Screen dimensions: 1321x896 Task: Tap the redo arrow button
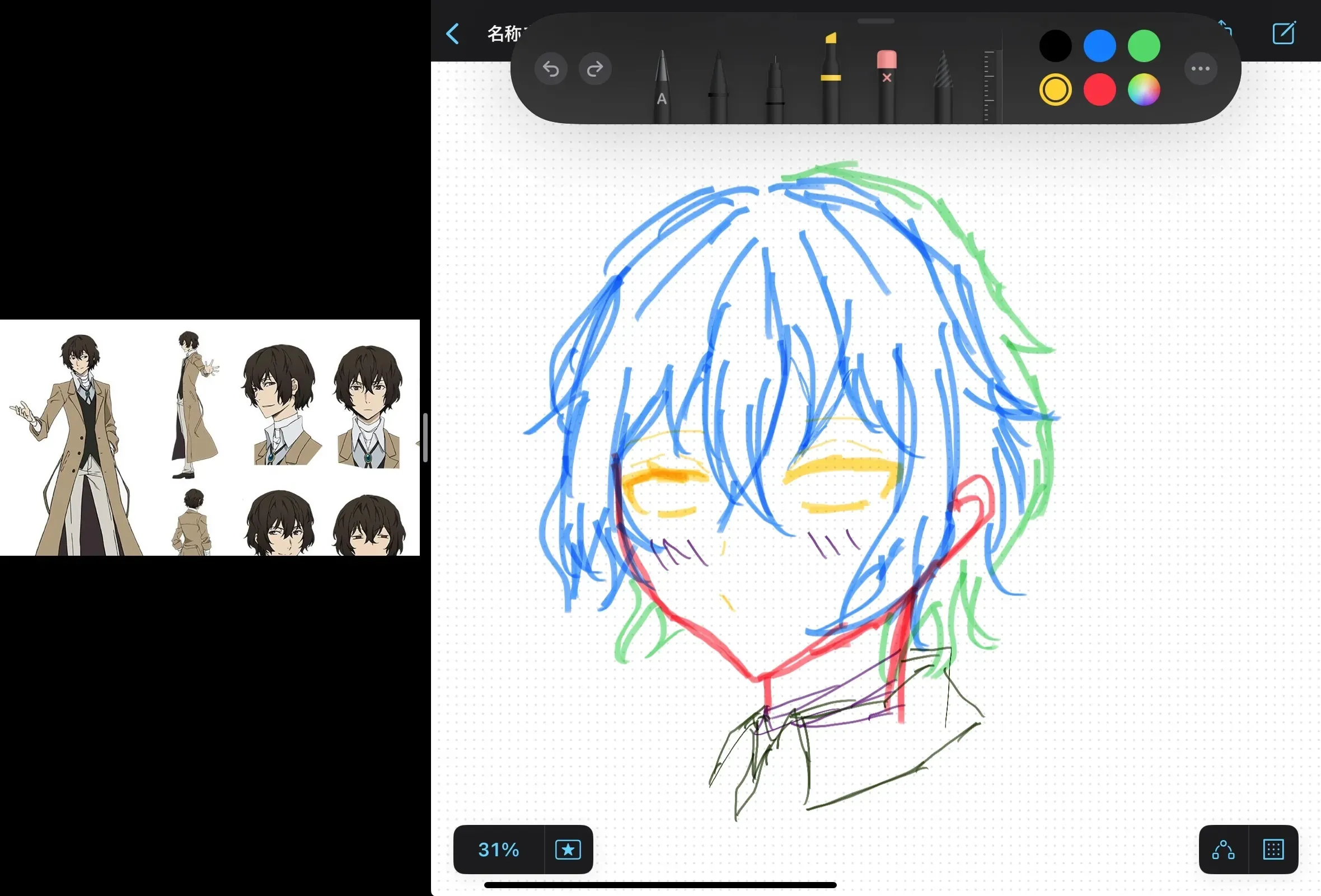[594, 69]
